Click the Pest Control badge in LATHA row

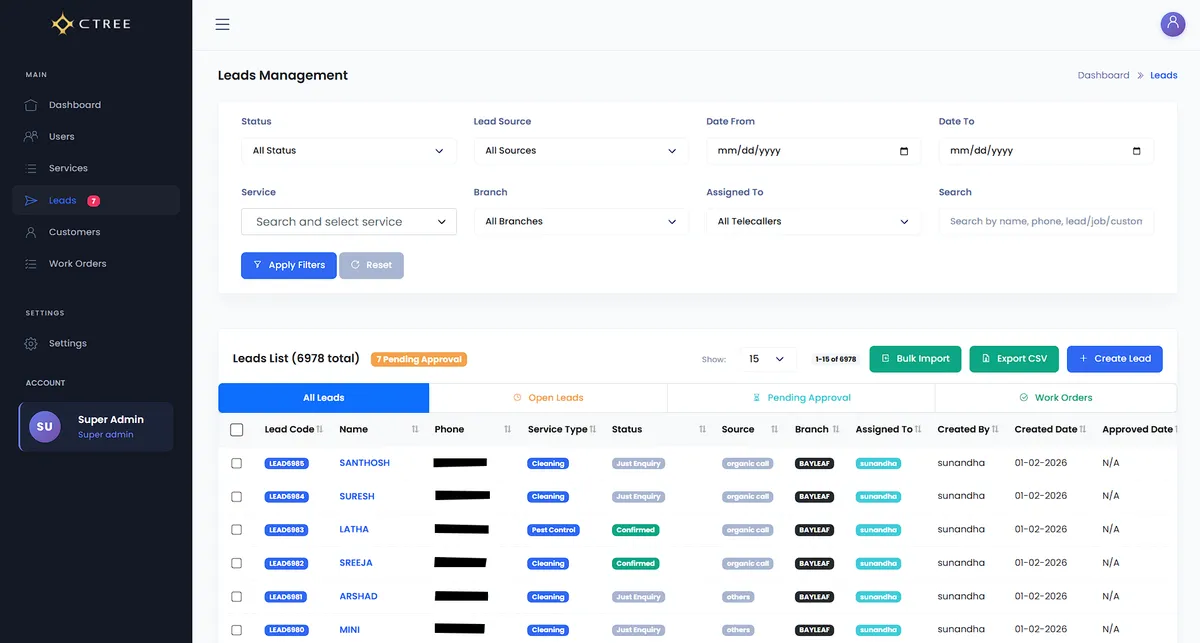pos(554,530)
